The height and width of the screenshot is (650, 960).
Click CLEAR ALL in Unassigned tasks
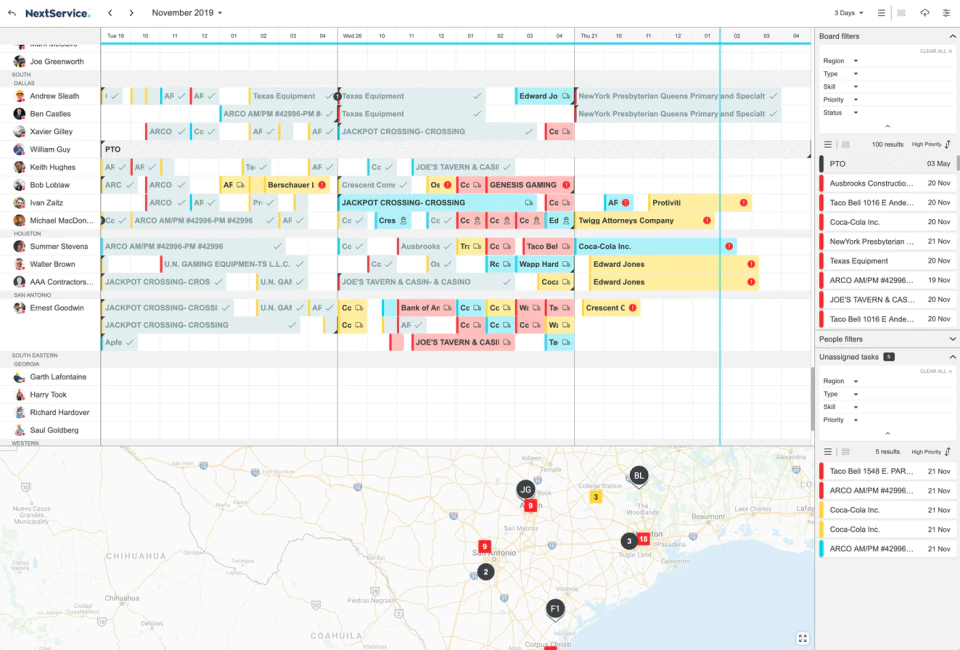point(936,372)
